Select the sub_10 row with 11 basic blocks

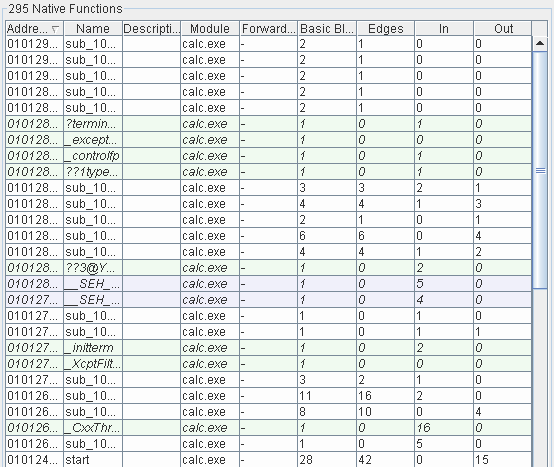[x=269, y=396]
